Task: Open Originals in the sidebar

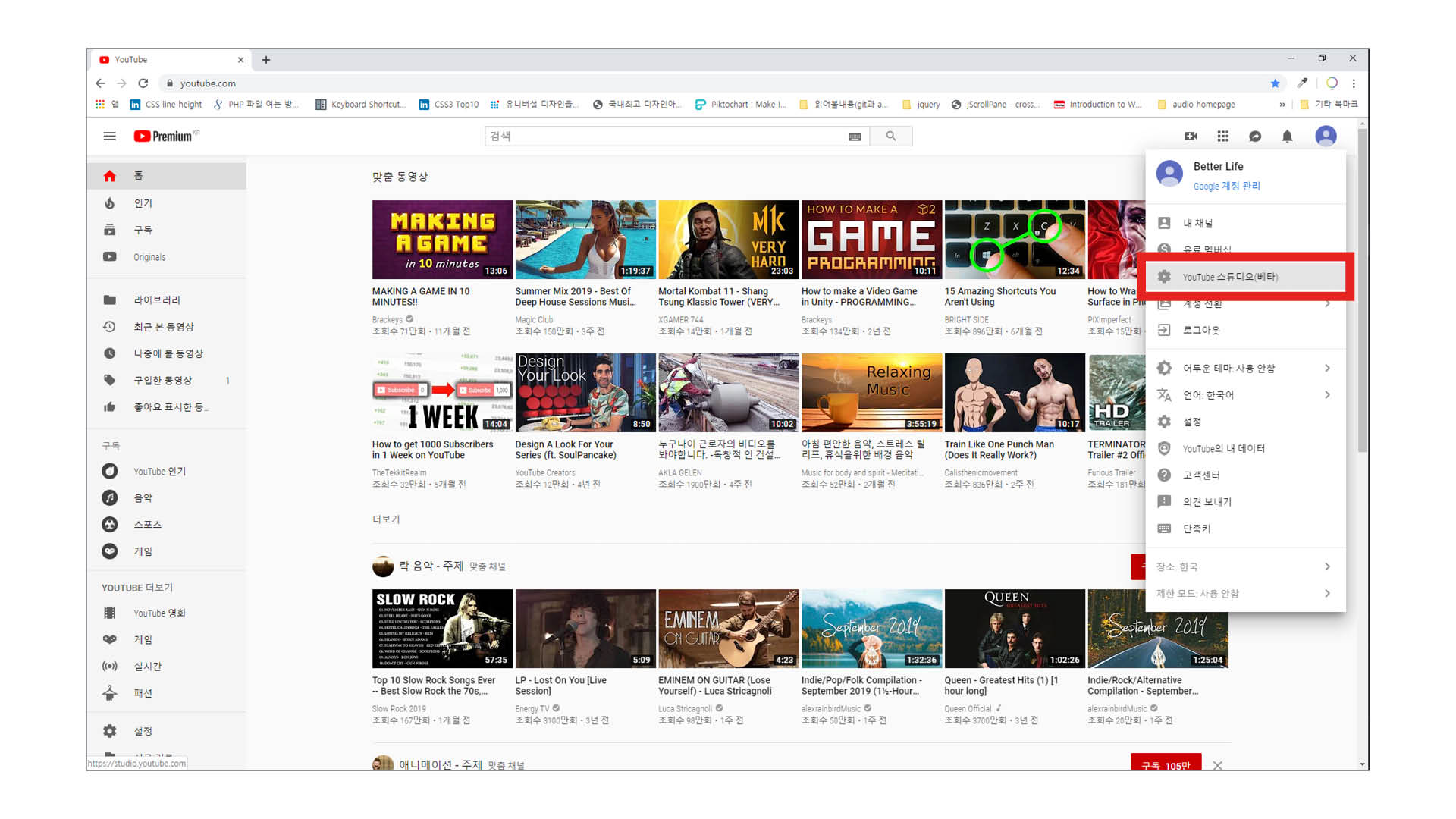Action: pos(166,257)
